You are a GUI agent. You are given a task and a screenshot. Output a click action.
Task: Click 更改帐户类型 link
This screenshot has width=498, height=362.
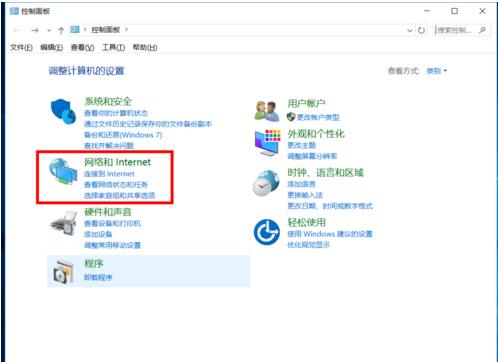(318, 117)
